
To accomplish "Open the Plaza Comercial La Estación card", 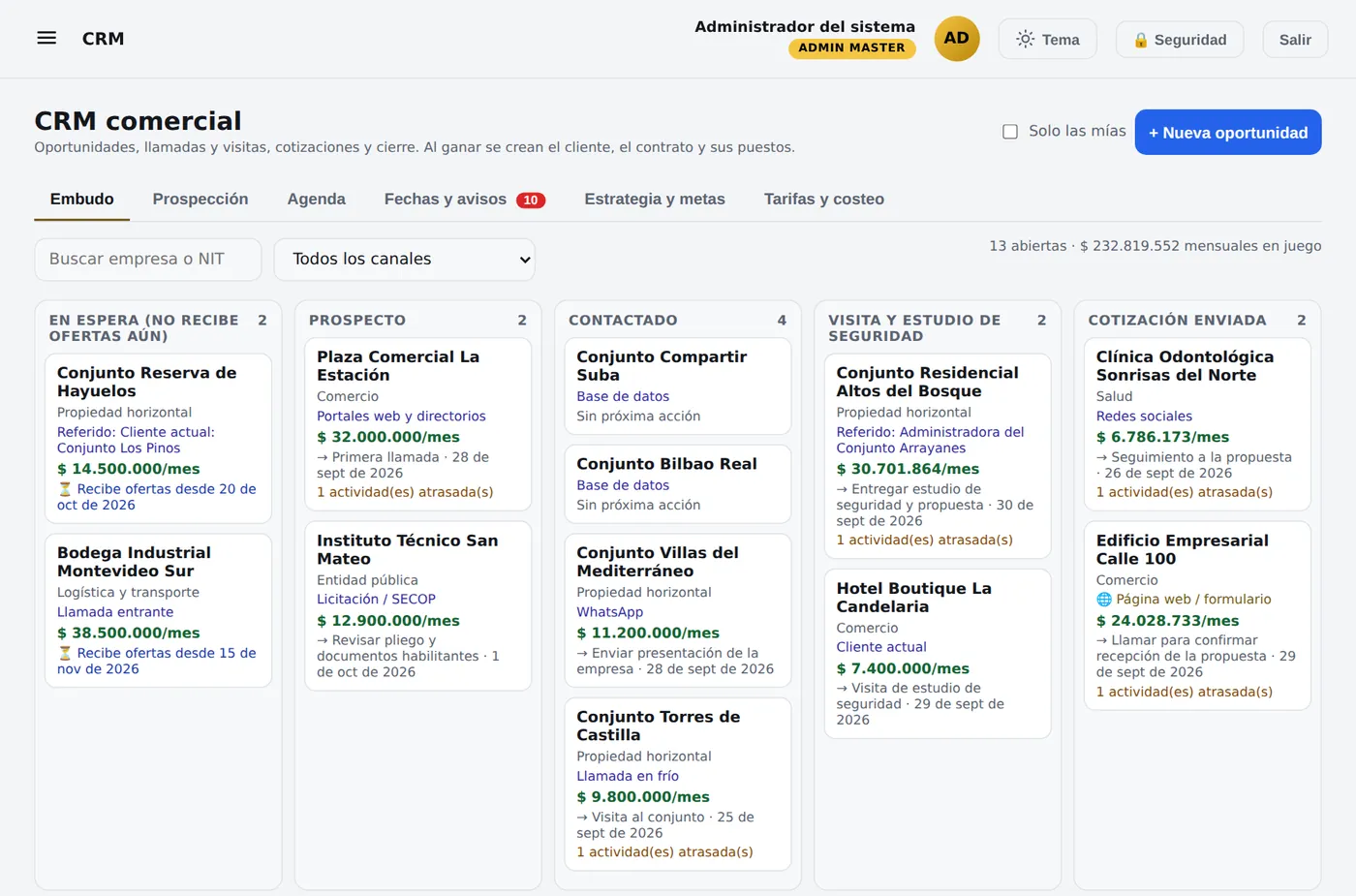I will point(417,424).
